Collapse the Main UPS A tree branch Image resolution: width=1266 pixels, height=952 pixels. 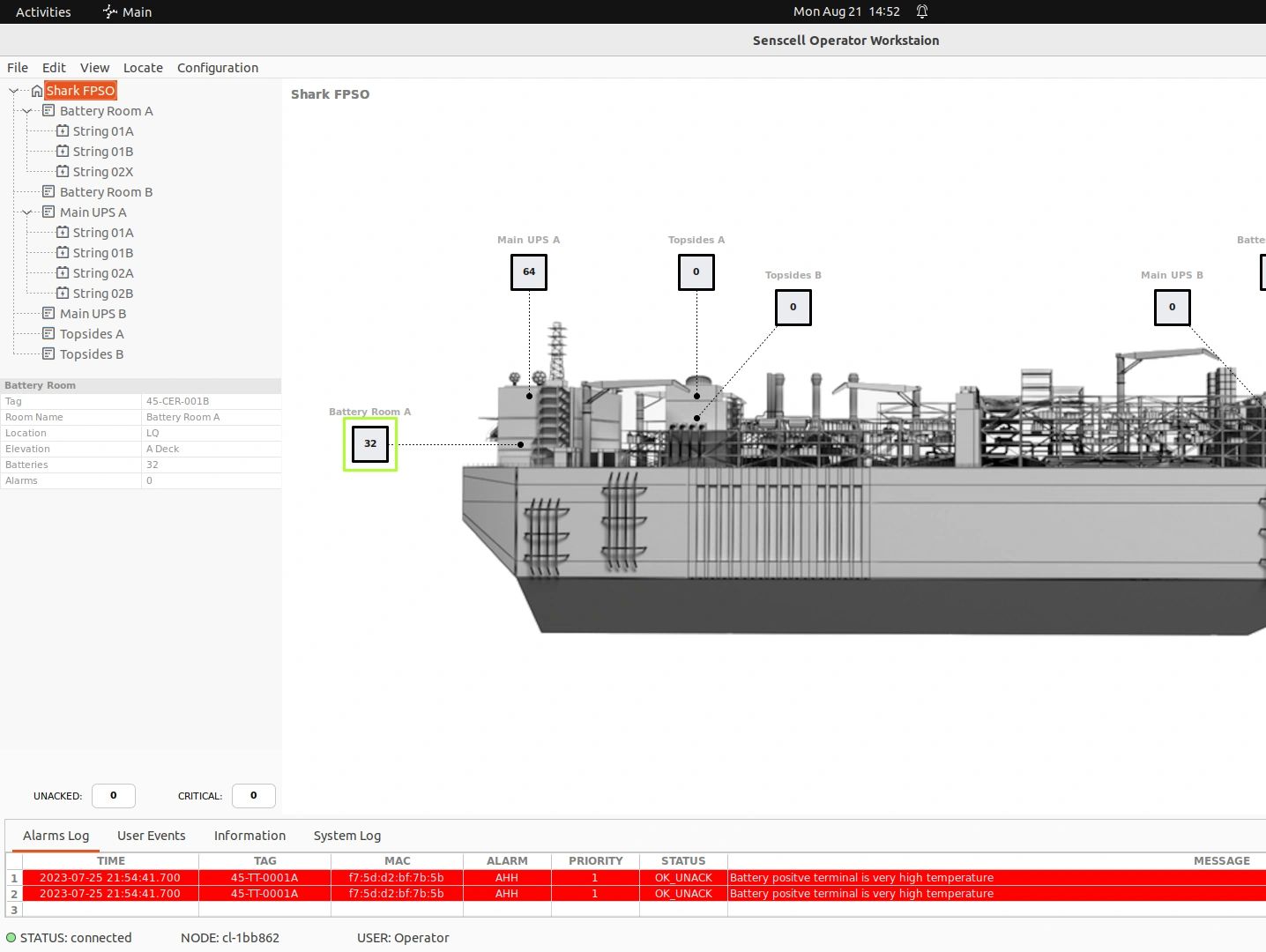[27, 212]
